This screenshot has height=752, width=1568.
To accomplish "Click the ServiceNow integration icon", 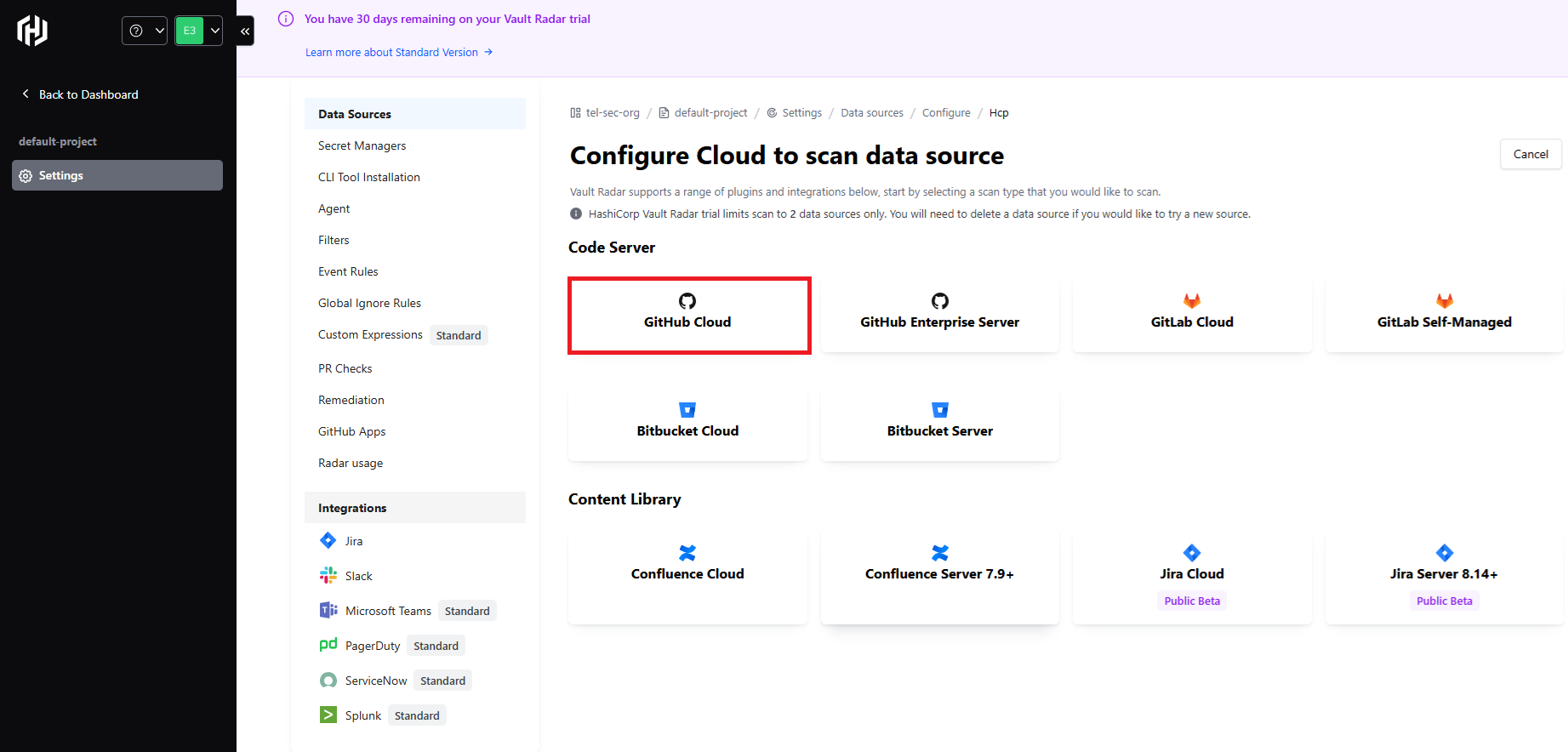I will tap(328, 680).
